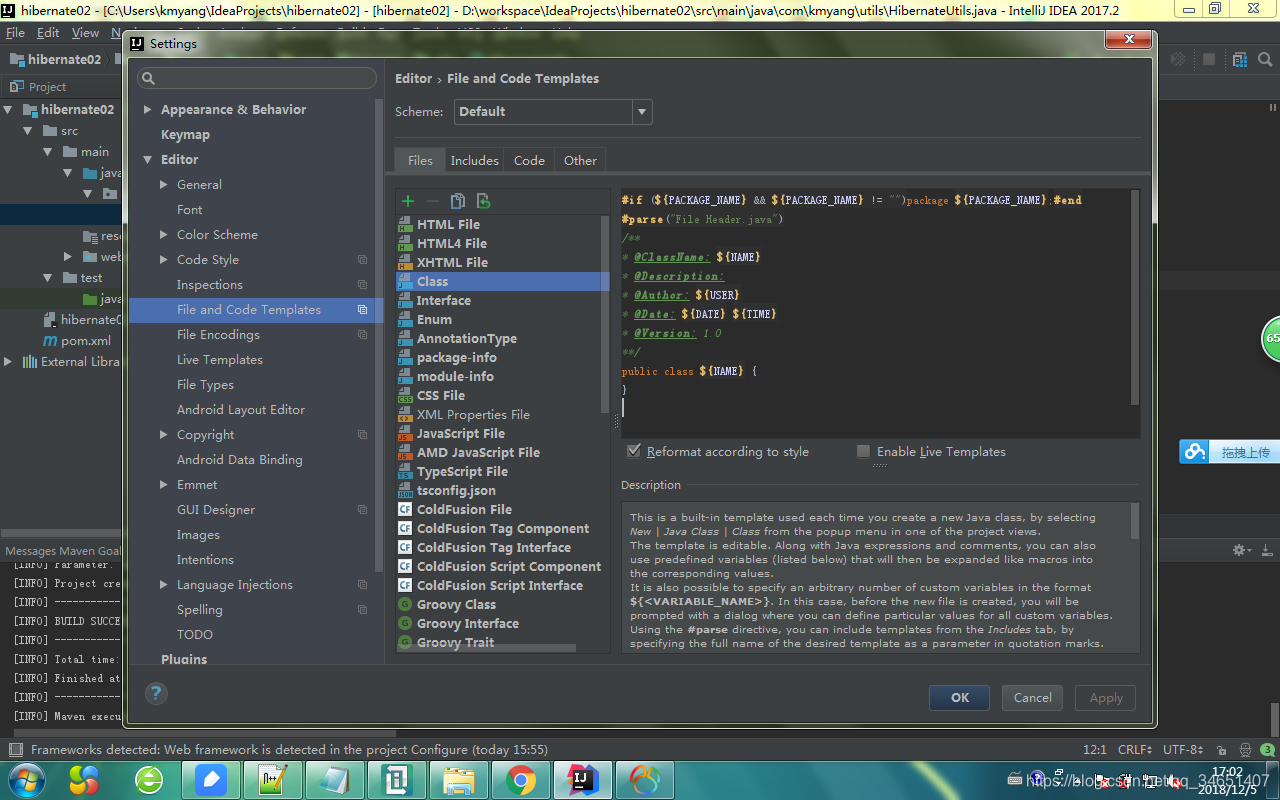
Task: Click the Copy Template icon
Action: 458,201
